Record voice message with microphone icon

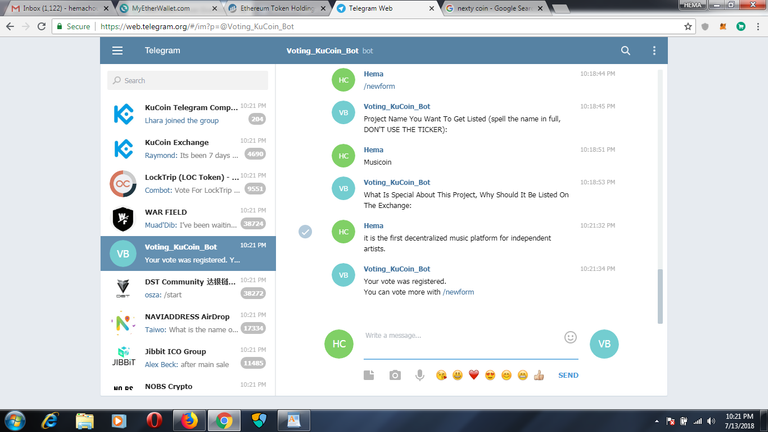(420, 375)
